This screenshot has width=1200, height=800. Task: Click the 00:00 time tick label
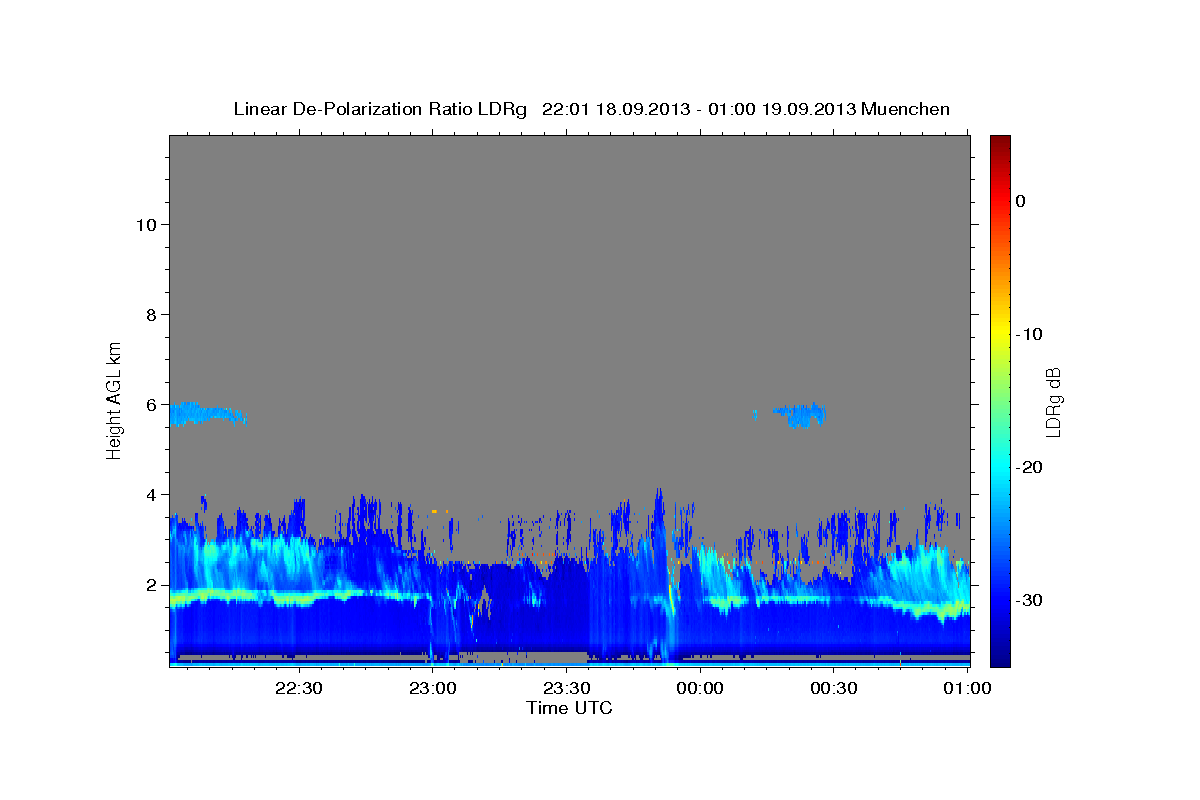pyautogui.click(x=700, y=688)
